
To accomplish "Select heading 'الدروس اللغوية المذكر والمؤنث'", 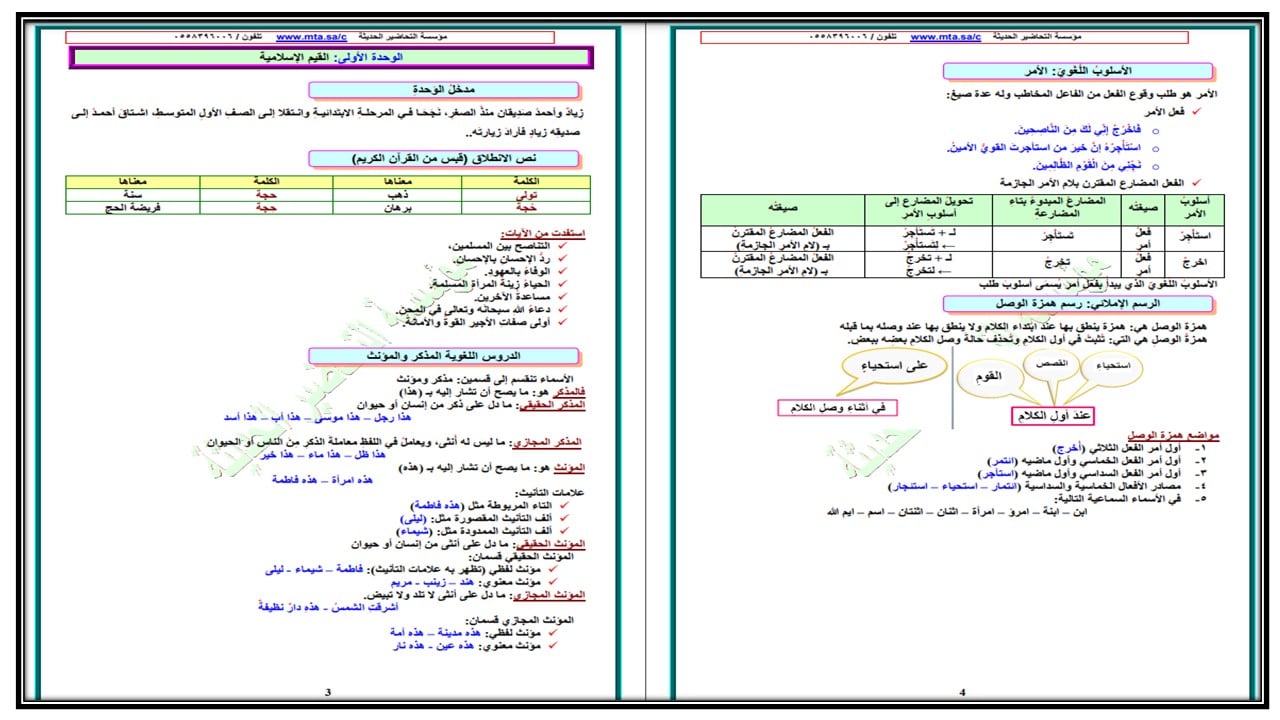I will [x=445, y=356].
